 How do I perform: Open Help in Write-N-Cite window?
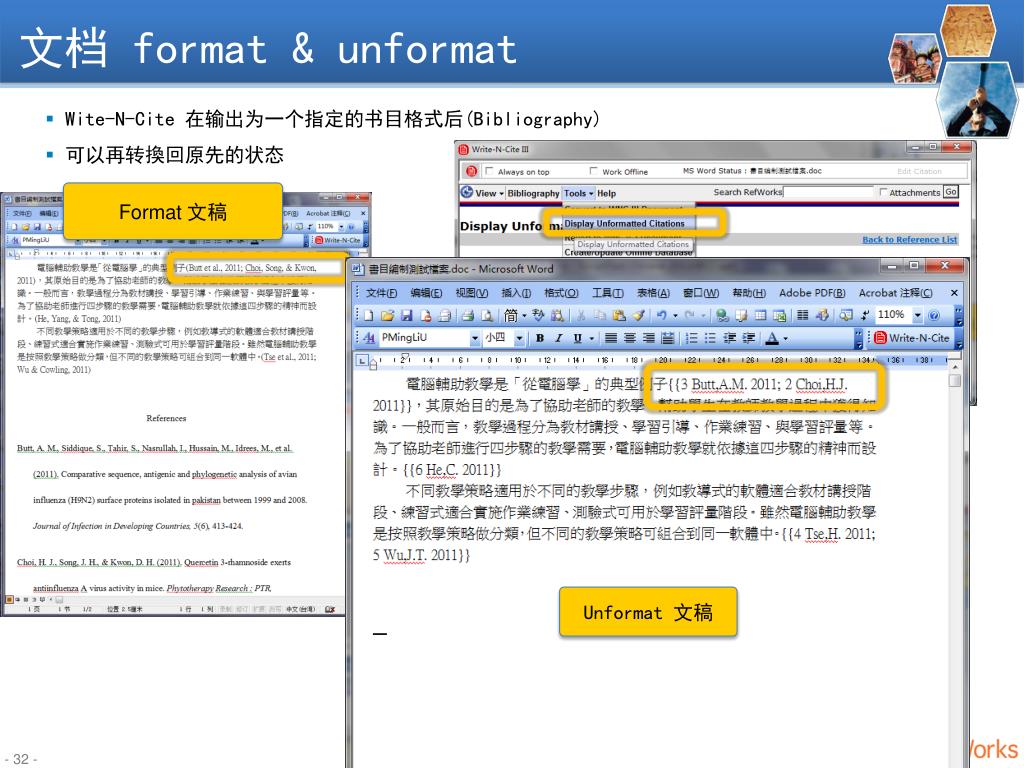(606, 193)
